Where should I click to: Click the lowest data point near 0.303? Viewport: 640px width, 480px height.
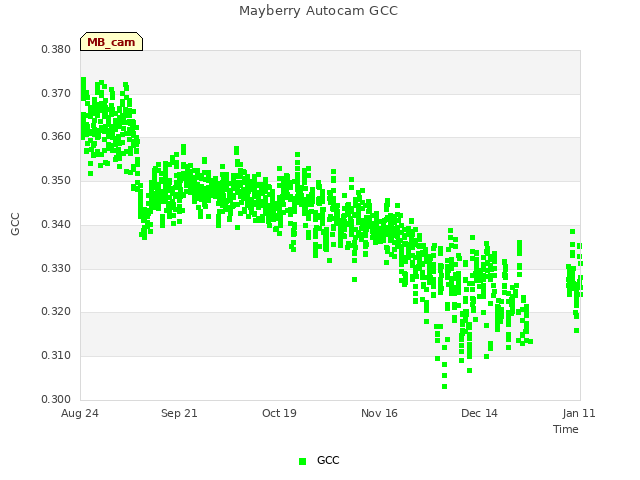click(x=444, y=387)
